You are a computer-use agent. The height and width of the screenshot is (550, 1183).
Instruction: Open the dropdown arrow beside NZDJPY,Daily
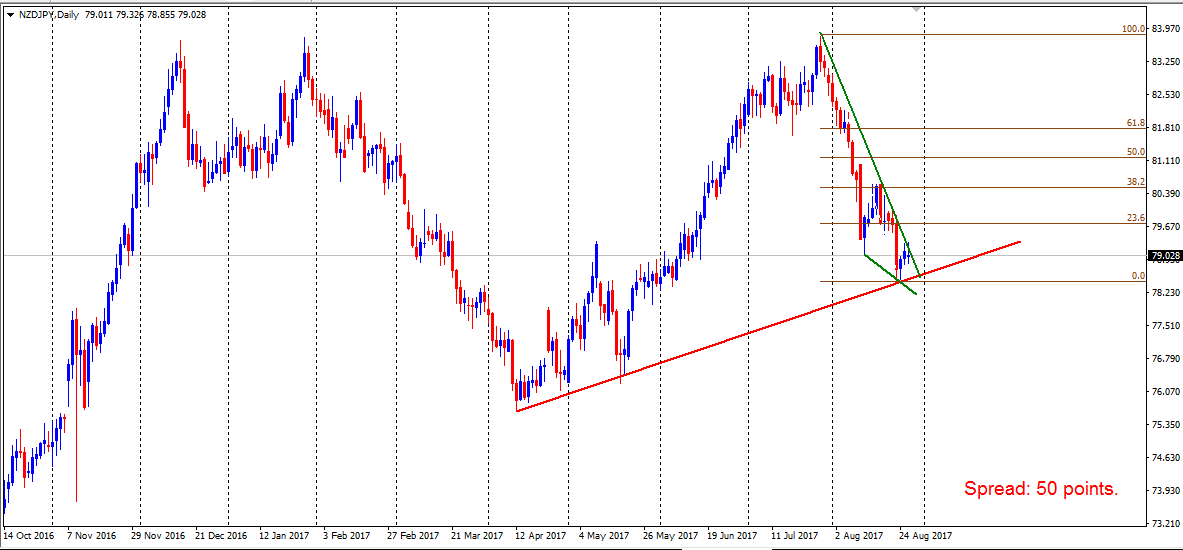tap(10, 14)
